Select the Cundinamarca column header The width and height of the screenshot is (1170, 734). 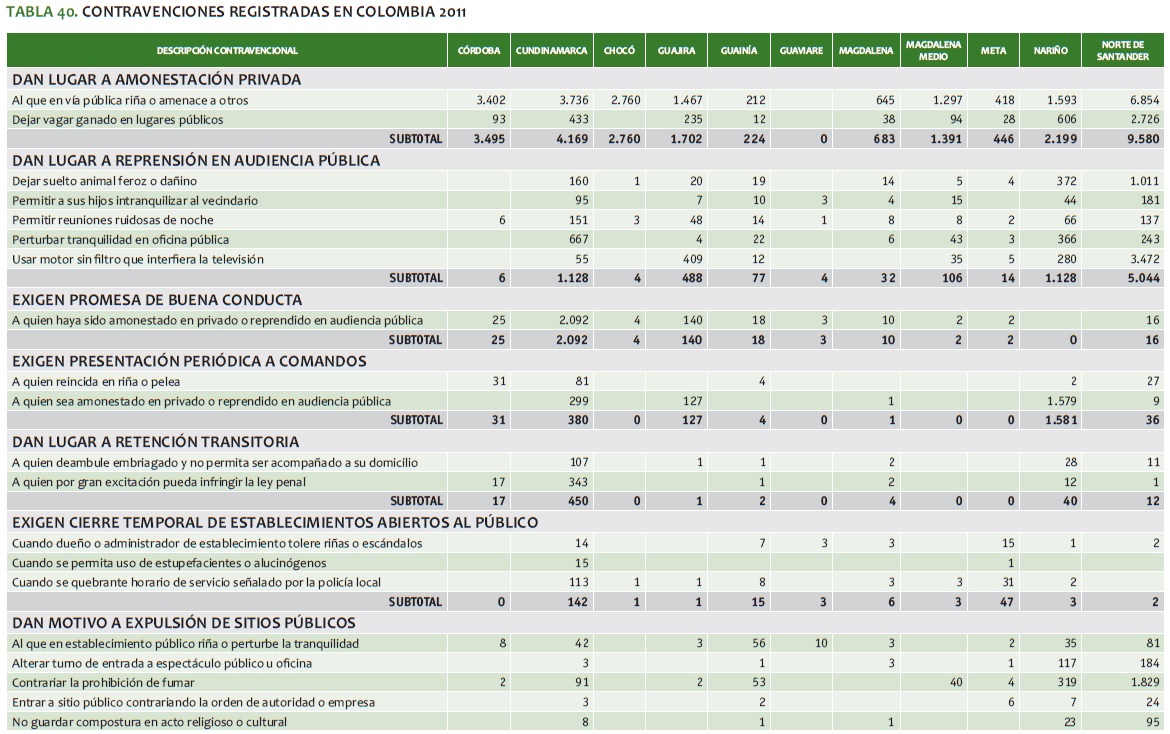click(x=550, y=50)
